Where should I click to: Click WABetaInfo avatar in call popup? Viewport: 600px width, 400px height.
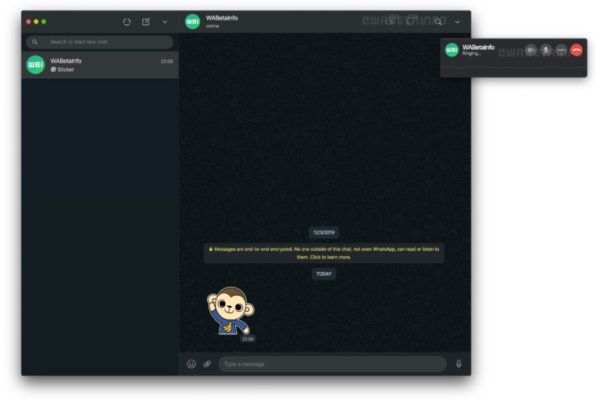tap(452, 50)
